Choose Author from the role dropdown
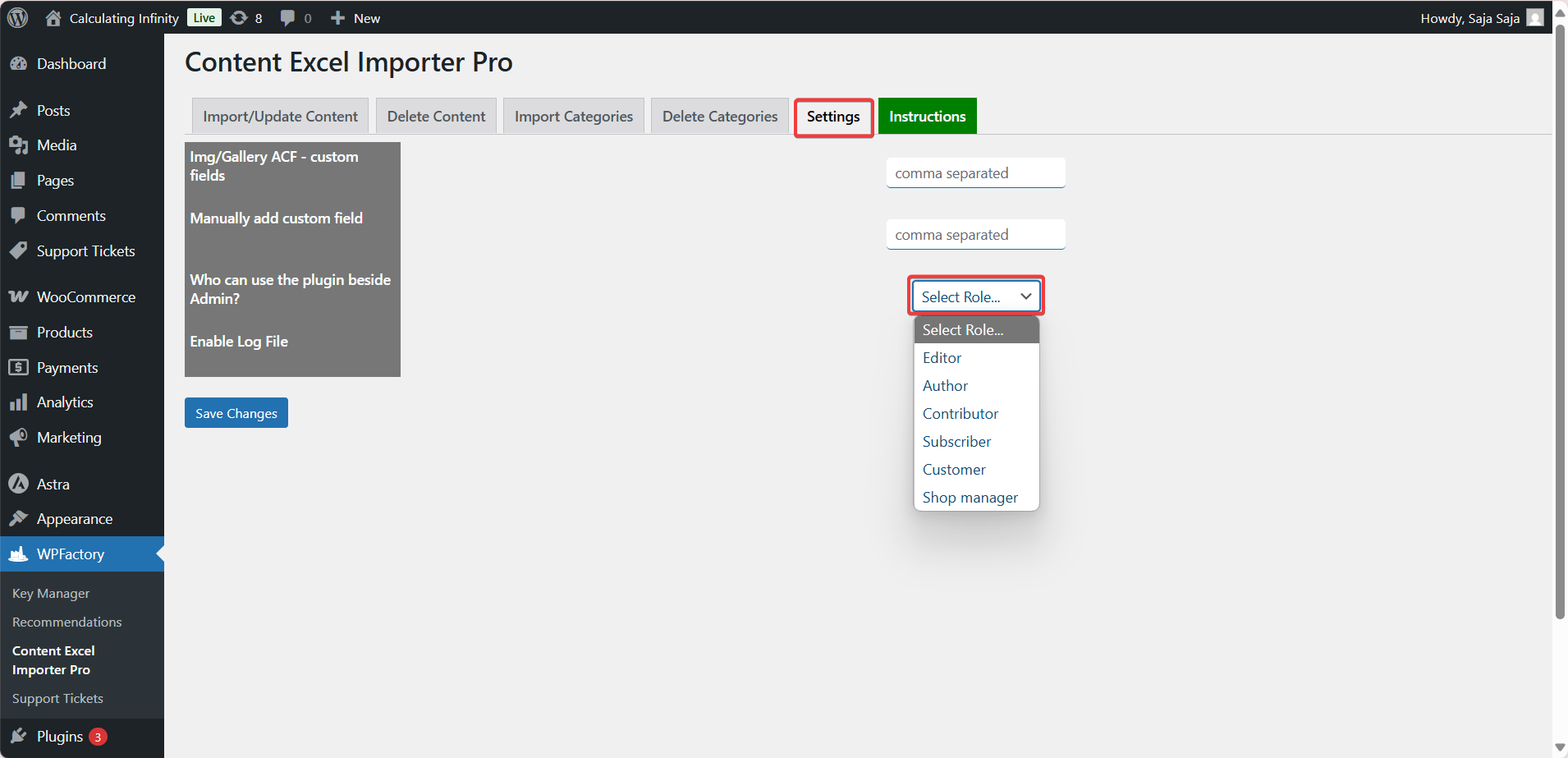This screenshot has height=758, width=1568. click(x=945, y=385)
